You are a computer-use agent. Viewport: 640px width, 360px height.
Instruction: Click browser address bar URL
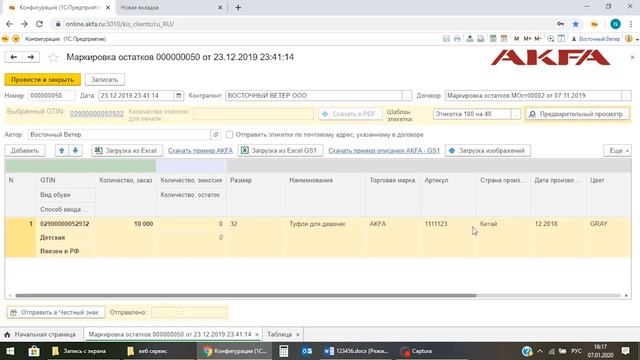coord(120,24)
